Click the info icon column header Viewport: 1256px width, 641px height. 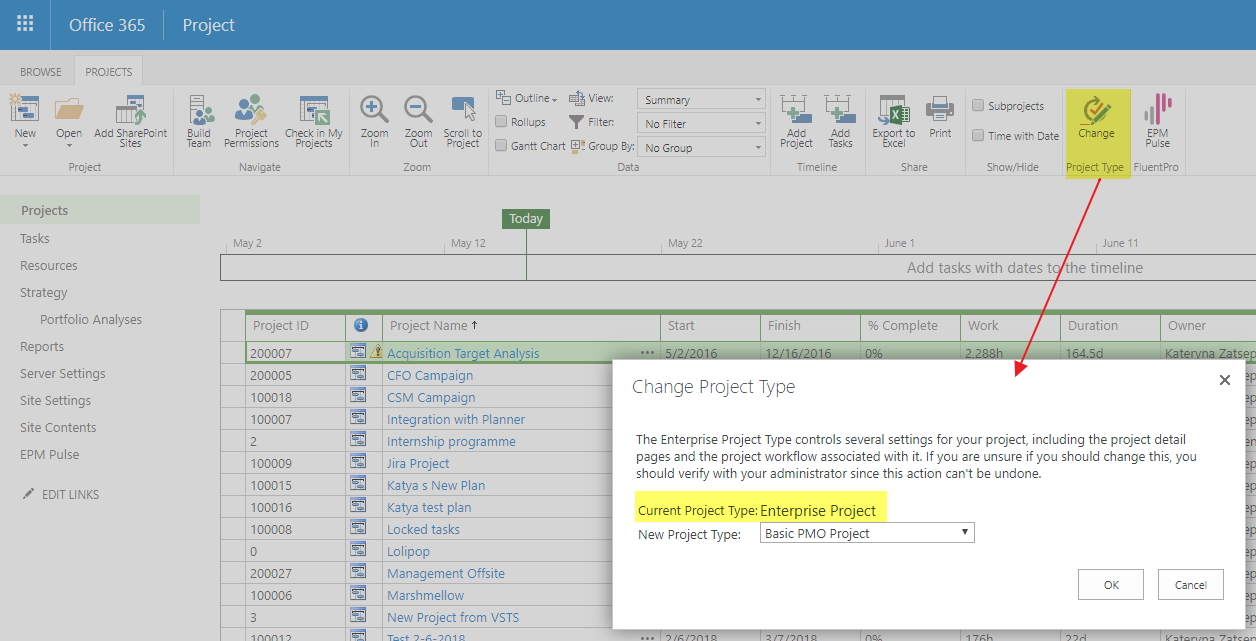point(361,325)
